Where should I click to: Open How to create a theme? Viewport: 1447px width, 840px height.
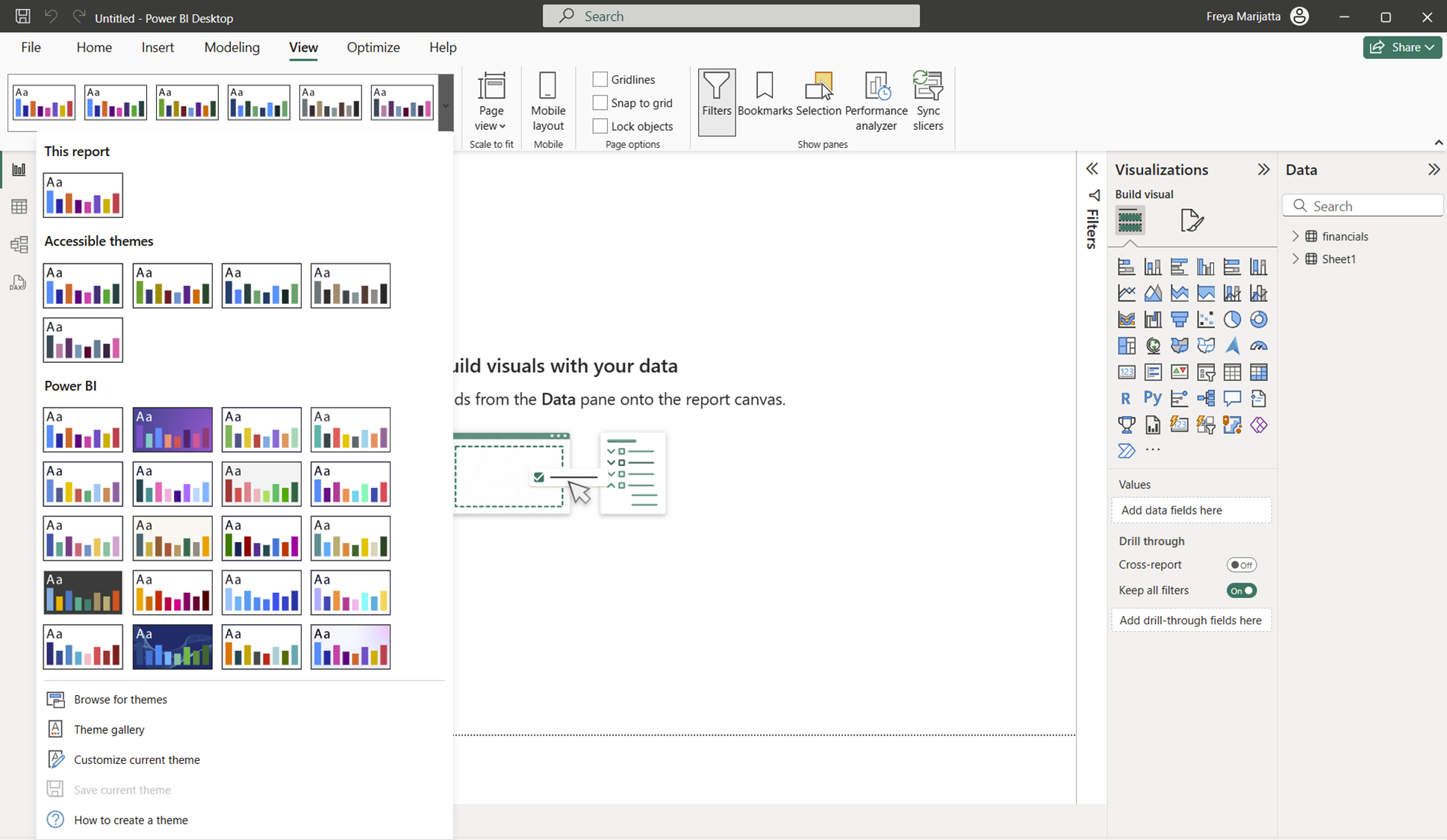point(131,820)
